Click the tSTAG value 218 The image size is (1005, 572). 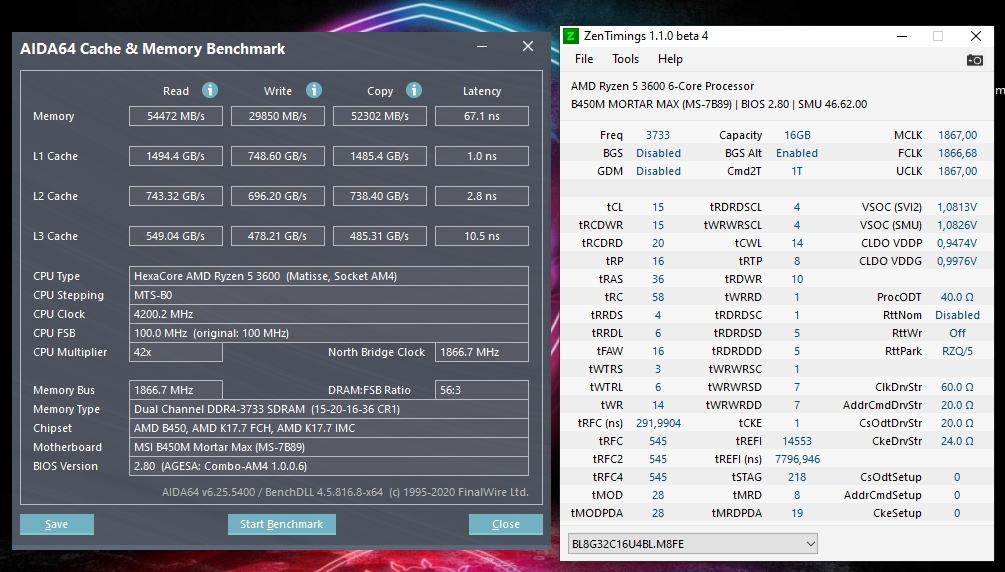tap(797, 477)
